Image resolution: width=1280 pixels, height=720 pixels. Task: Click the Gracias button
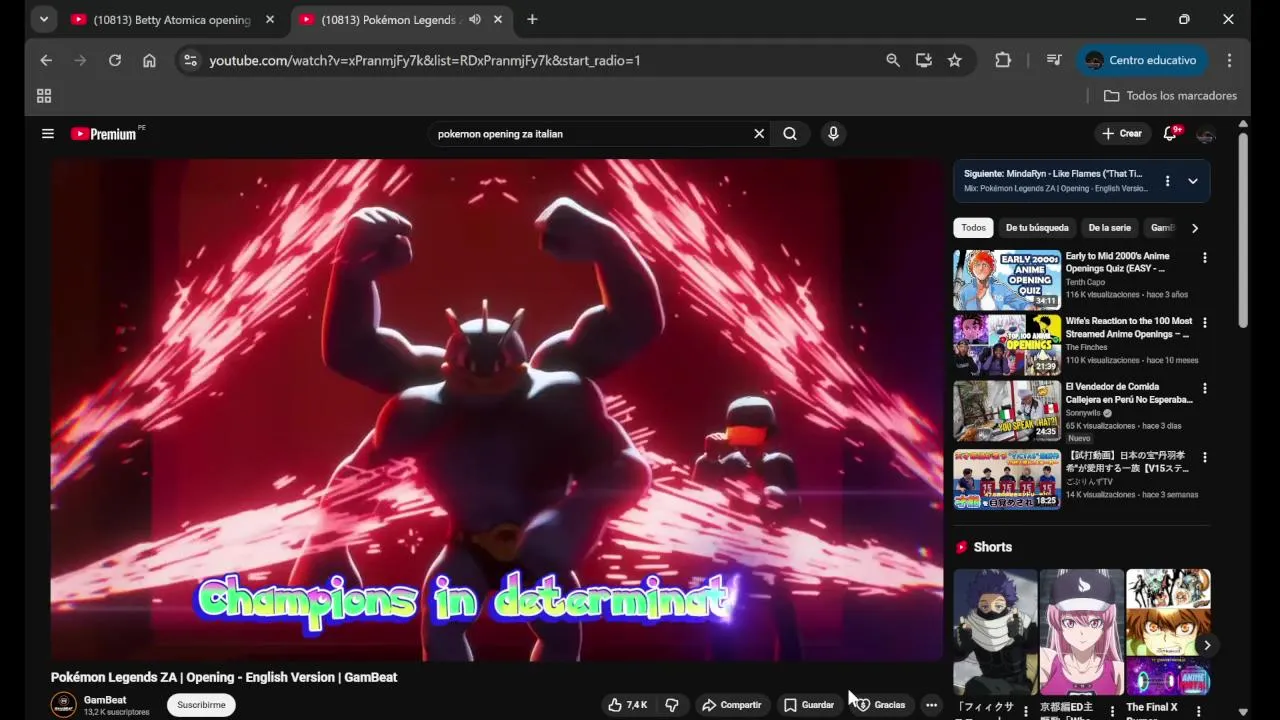[x=880, y=705]
